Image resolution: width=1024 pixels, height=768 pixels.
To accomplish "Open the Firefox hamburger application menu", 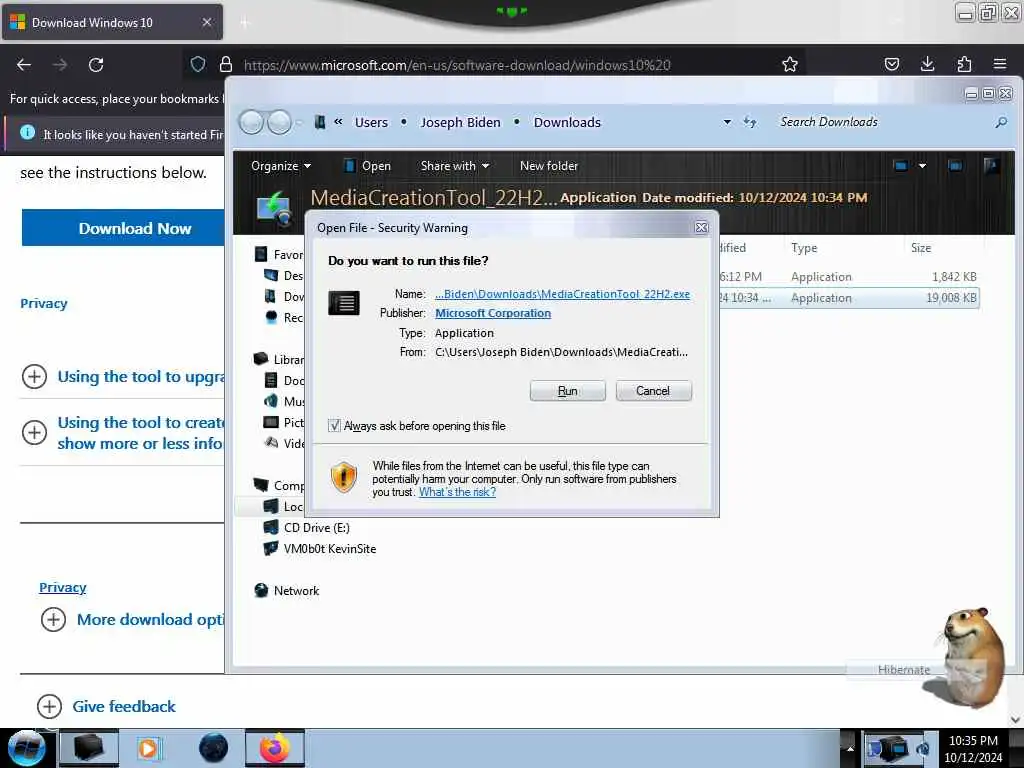I will pos(1000,64).
